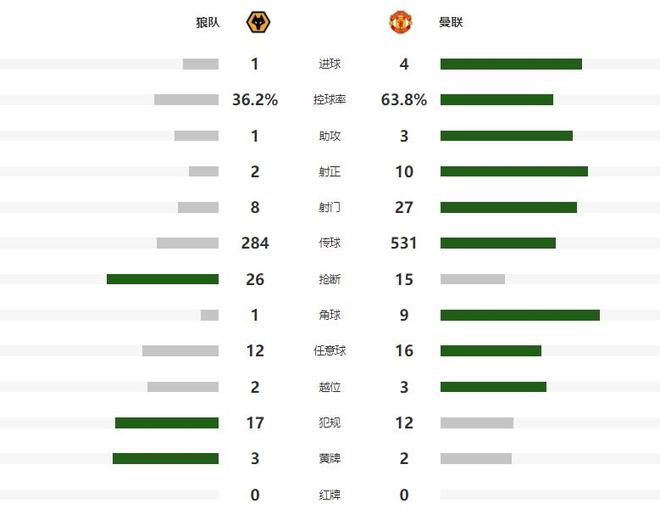Screen dimensions: 660x515
Task: Click Manchester United's green 角球 bar
Action: click(x=520, y=315)
